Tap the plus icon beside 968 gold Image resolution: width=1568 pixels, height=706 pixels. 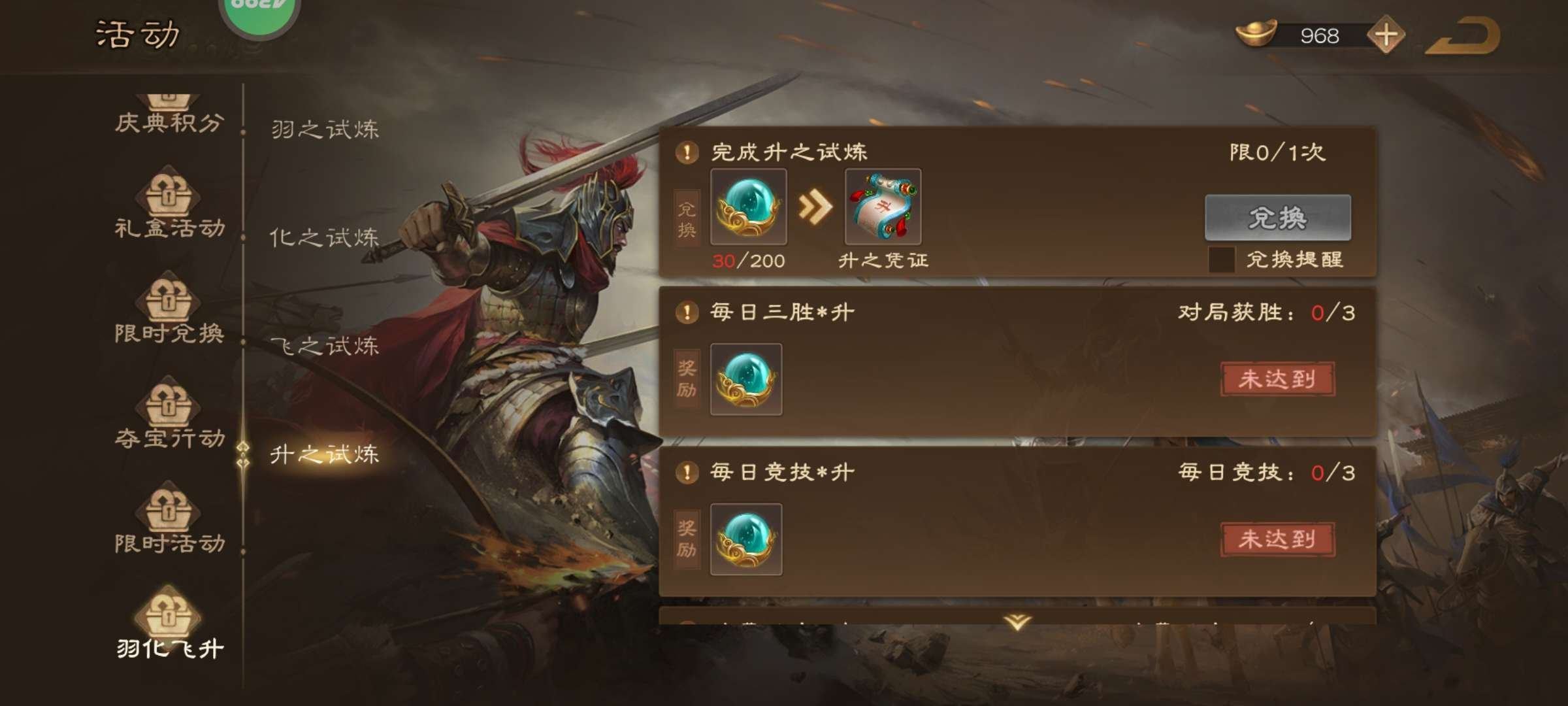tap(1386, 35)
